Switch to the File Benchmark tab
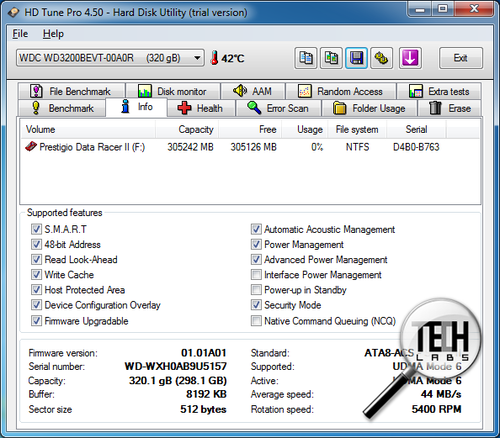The image size is (500, 438). click(72, 91)
